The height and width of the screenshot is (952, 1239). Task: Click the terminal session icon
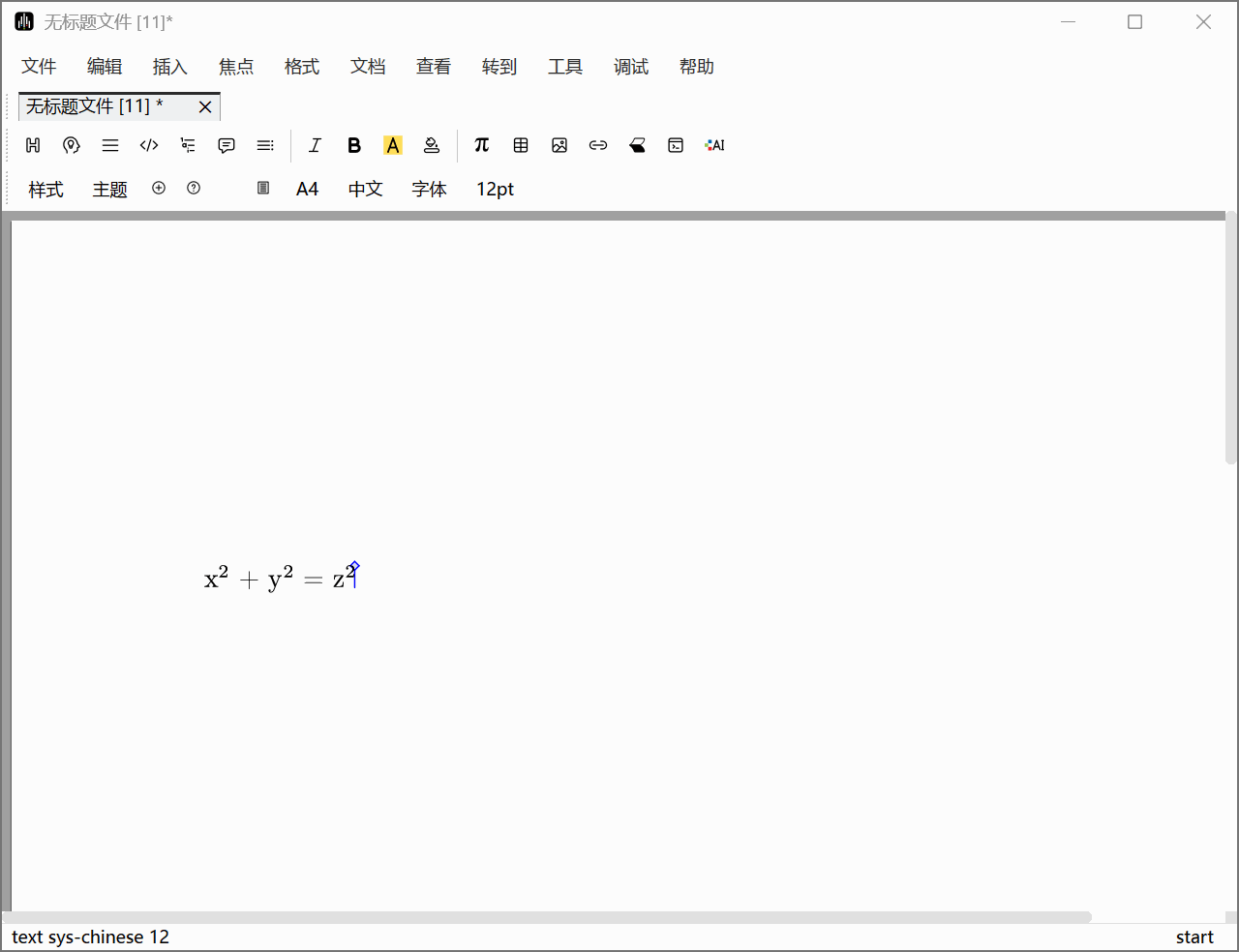(x=676, y=145)
